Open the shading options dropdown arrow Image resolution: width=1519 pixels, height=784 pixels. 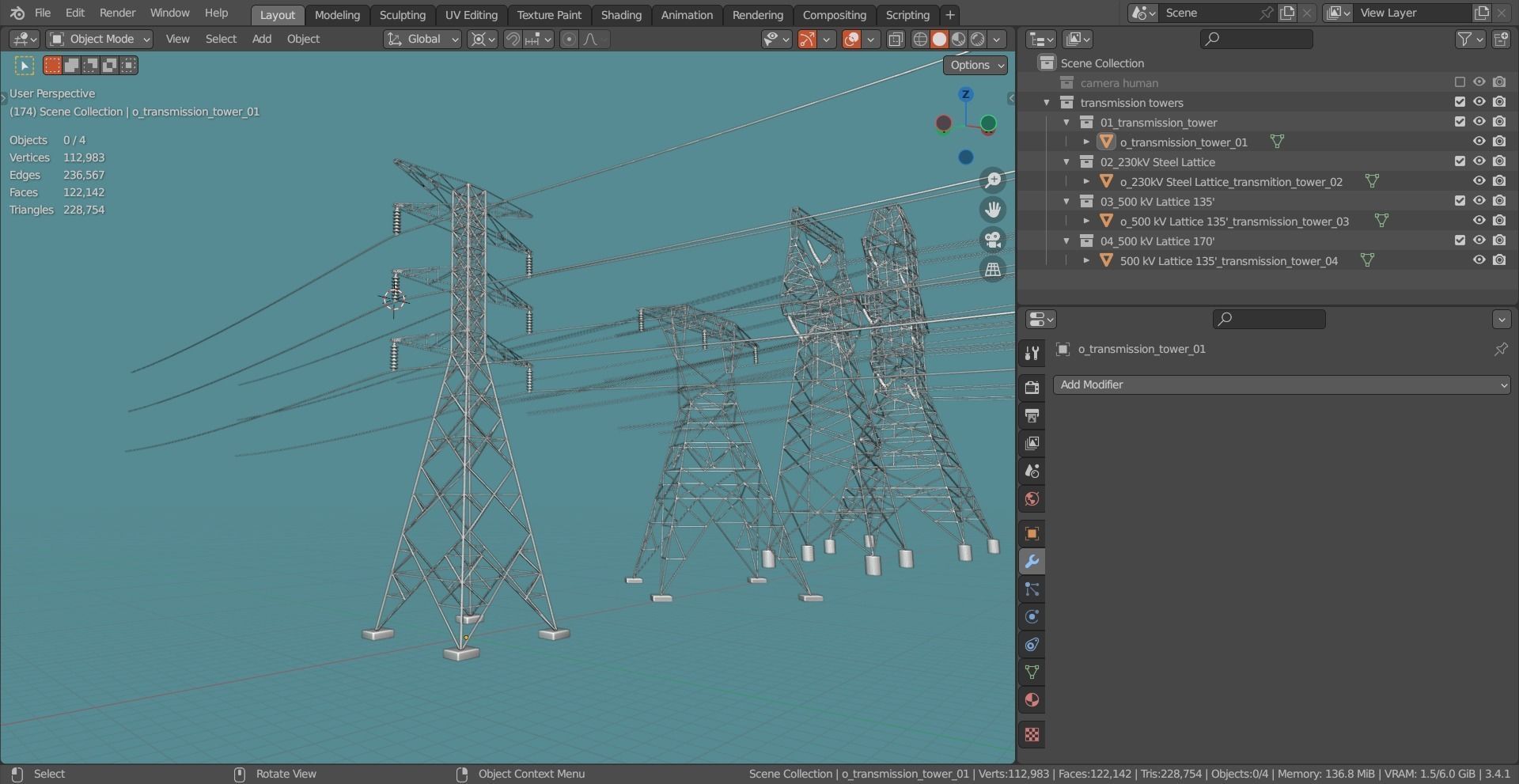(998, 39)
